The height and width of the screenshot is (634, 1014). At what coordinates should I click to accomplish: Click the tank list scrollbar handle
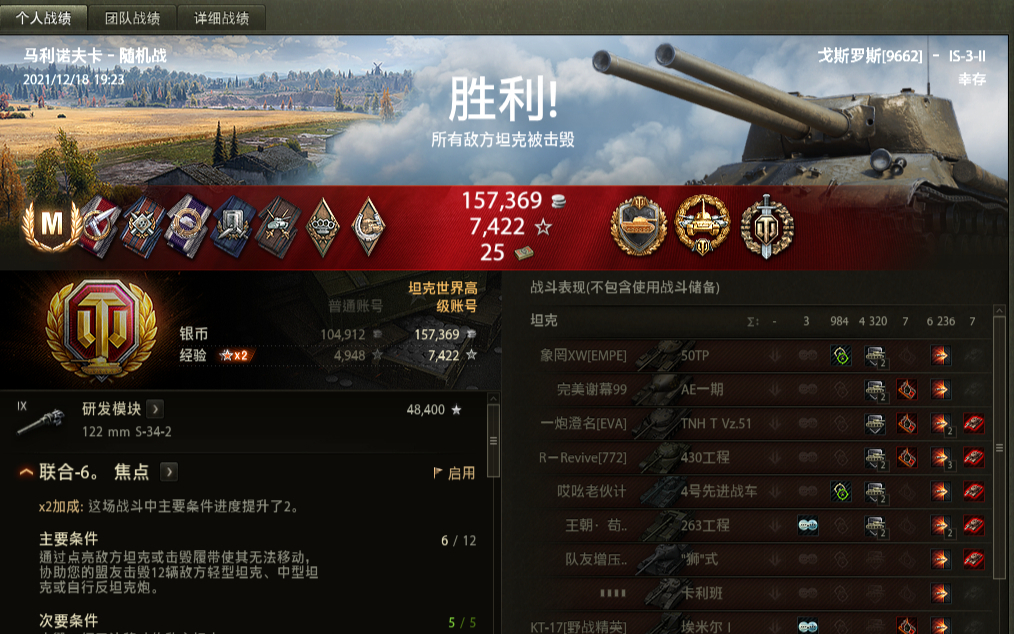tap(1000, 448)
